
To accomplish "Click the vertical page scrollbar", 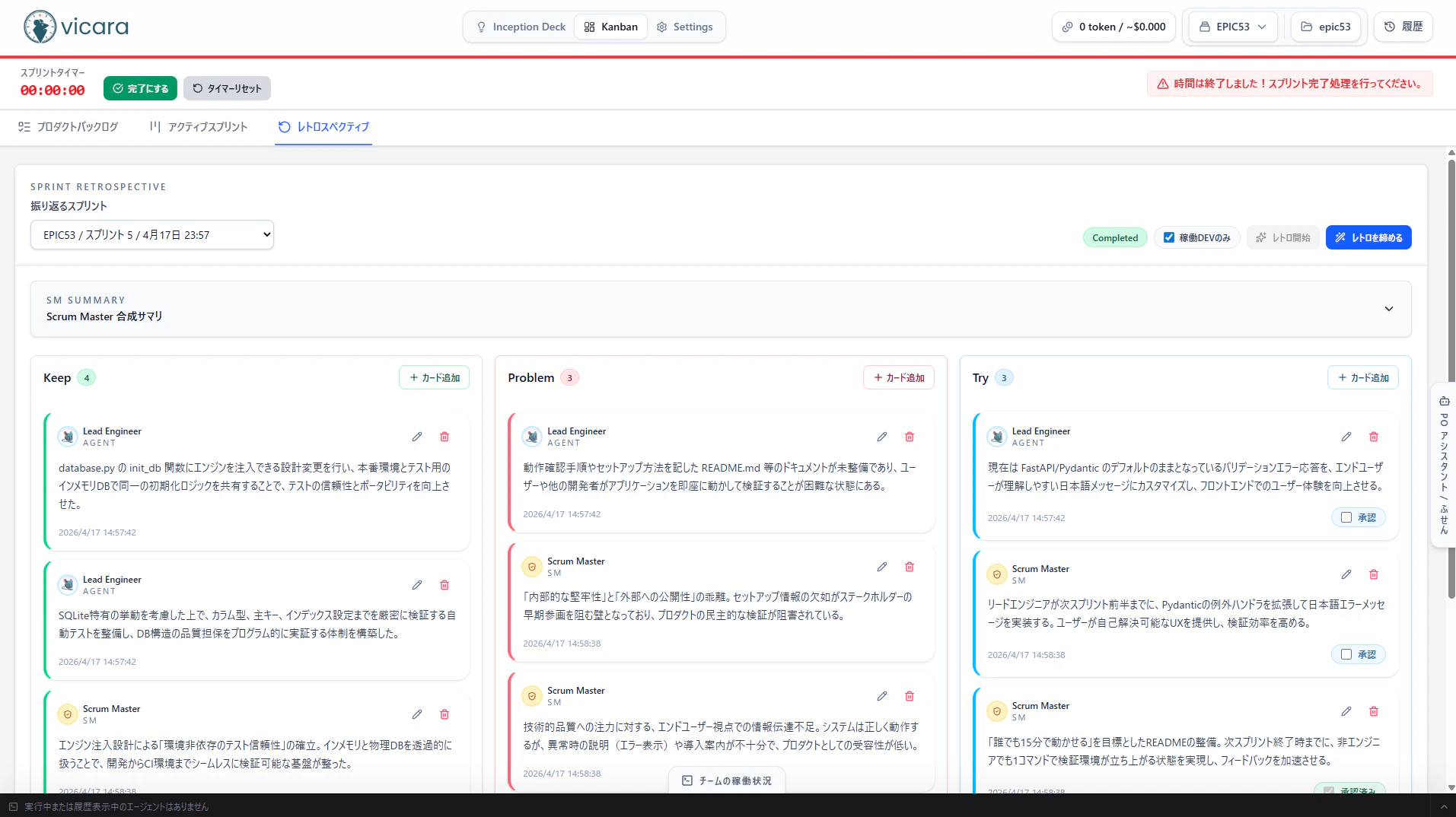I will 1451,379.
